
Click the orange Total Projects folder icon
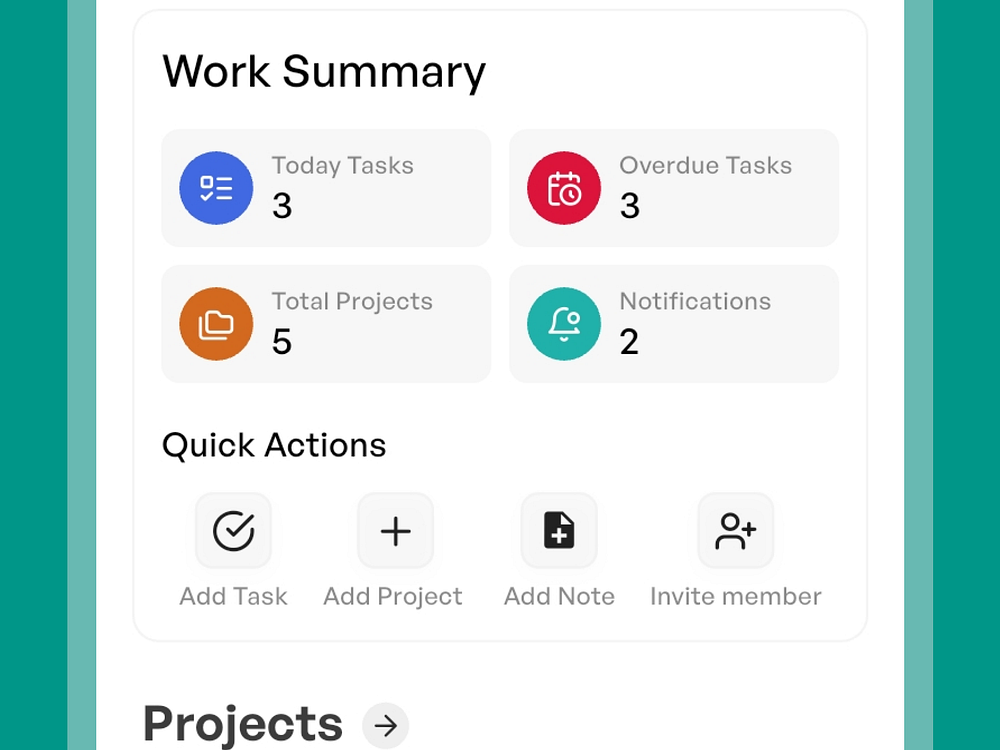(216, 324)
